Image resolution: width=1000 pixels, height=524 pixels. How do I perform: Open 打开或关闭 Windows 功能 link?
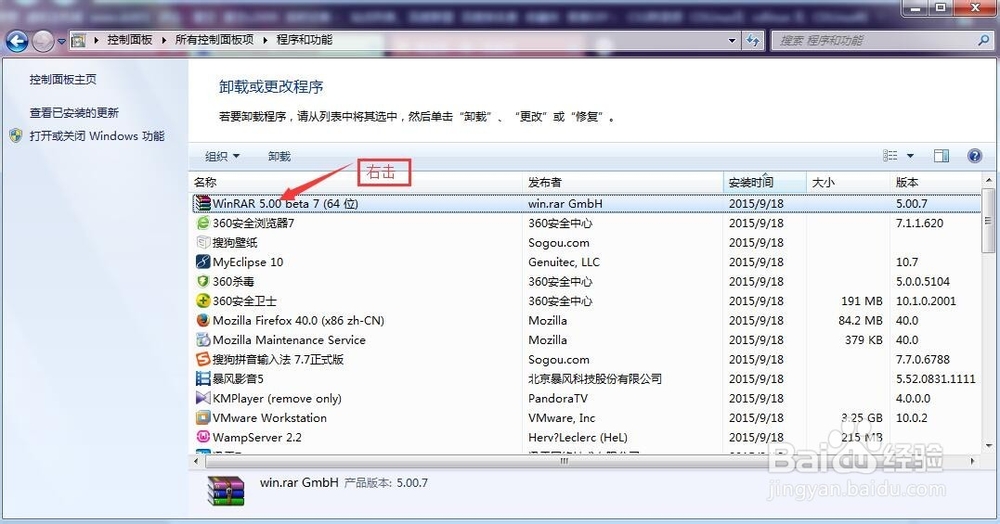tap(97, 136)
